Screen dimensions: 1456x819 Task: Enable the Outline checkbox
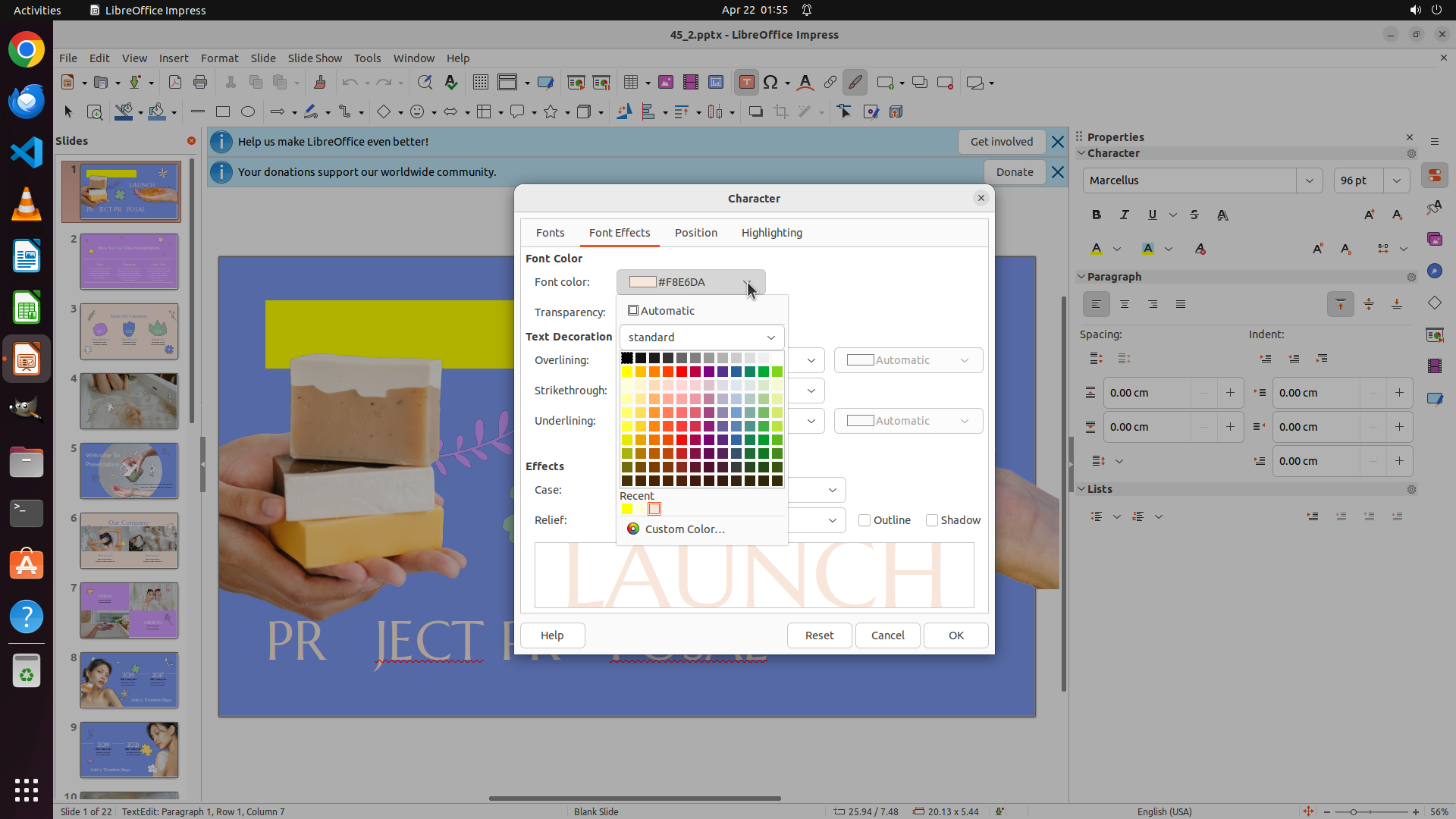click(864, 520)
